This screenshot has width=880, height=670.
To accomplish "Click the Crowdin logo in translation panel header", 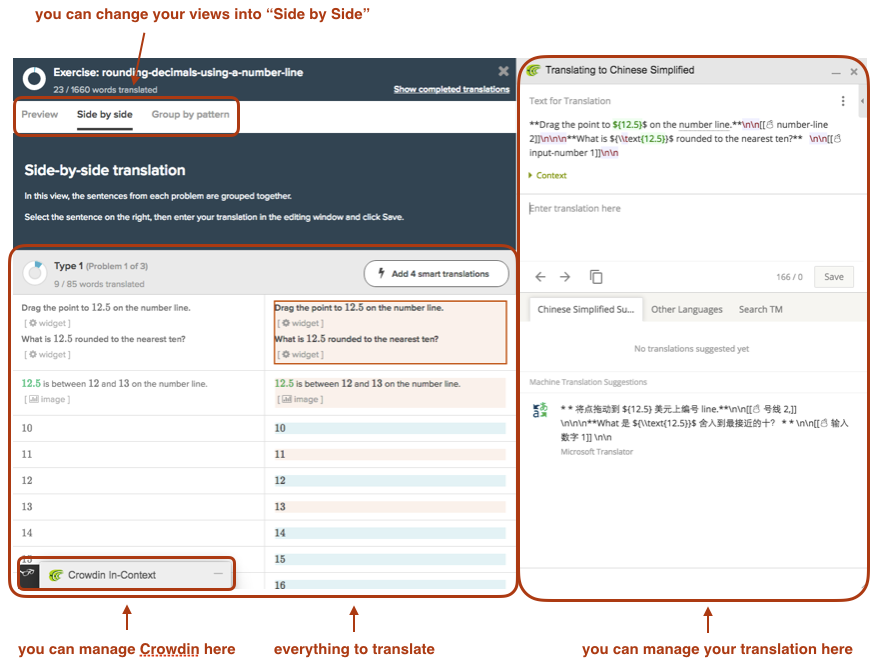I will (x=533, y=71).
